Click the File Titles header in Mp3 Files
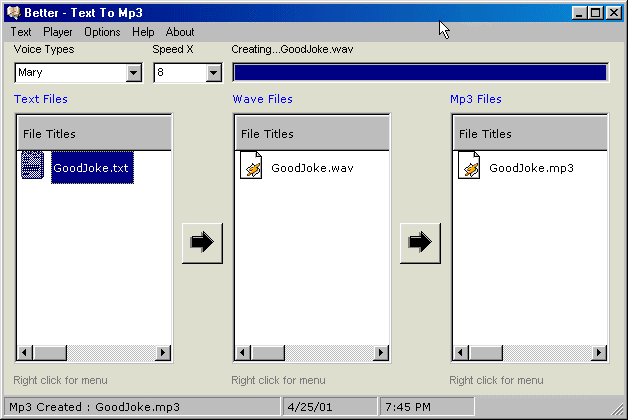The height and width of the screenshot is (420, 628). tap(530, 133)
